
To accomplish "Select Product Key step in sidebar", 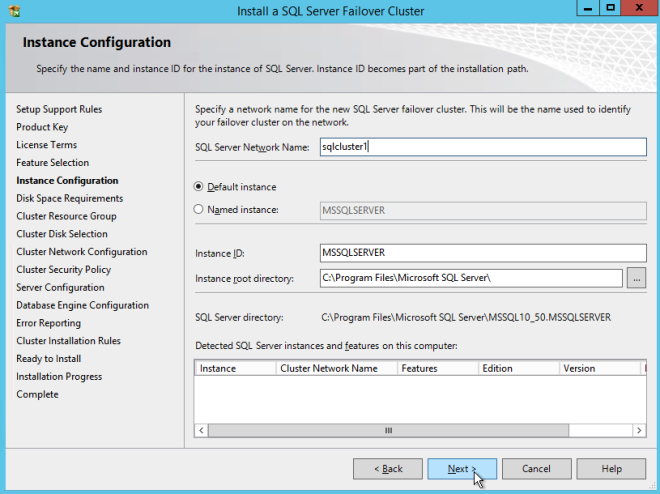I will click(42, 127).
